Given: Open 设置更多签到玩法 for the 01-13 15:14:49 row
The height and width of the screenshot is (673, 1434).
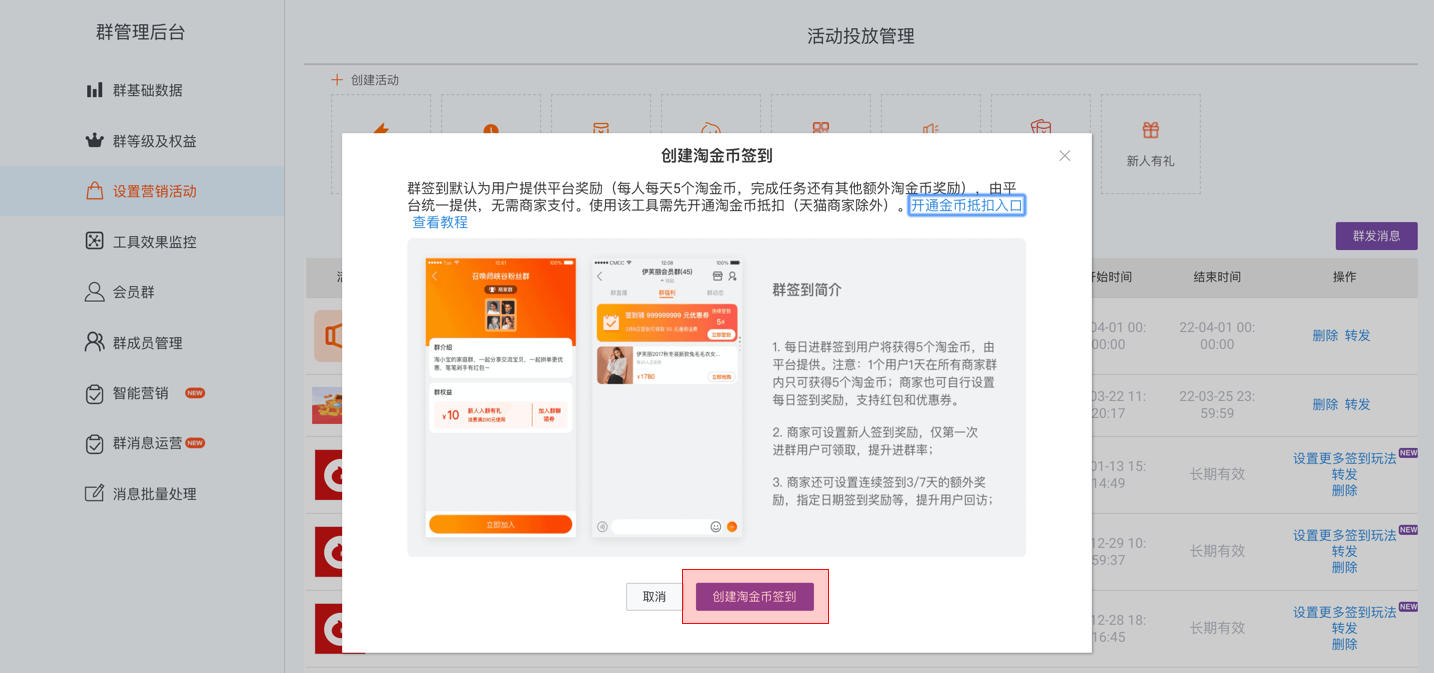Looking at the screenshot, I should point(1345,459).
